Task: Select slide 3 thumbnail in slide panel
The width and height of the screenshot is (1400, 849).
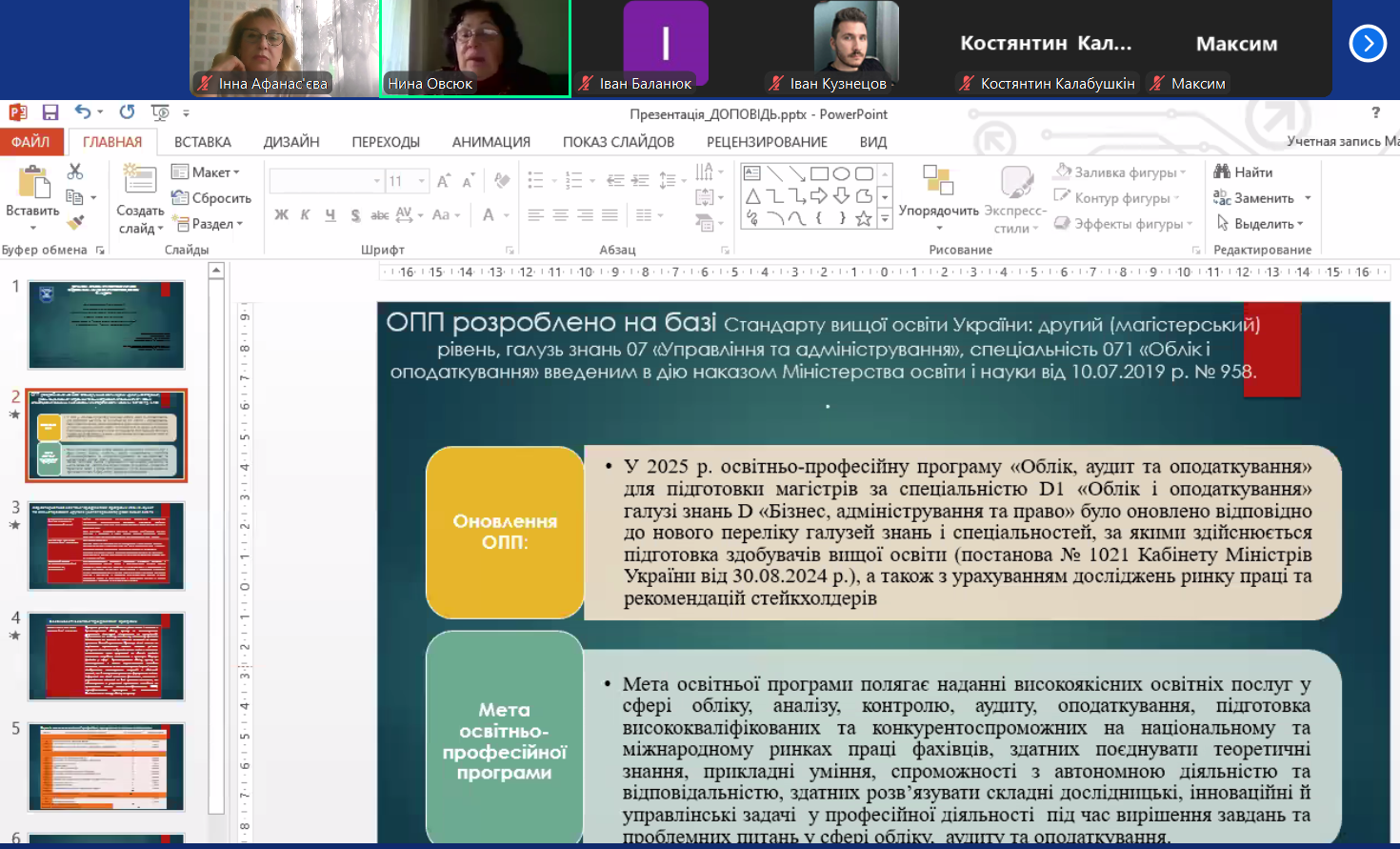Action: click(x=106, y=546)
